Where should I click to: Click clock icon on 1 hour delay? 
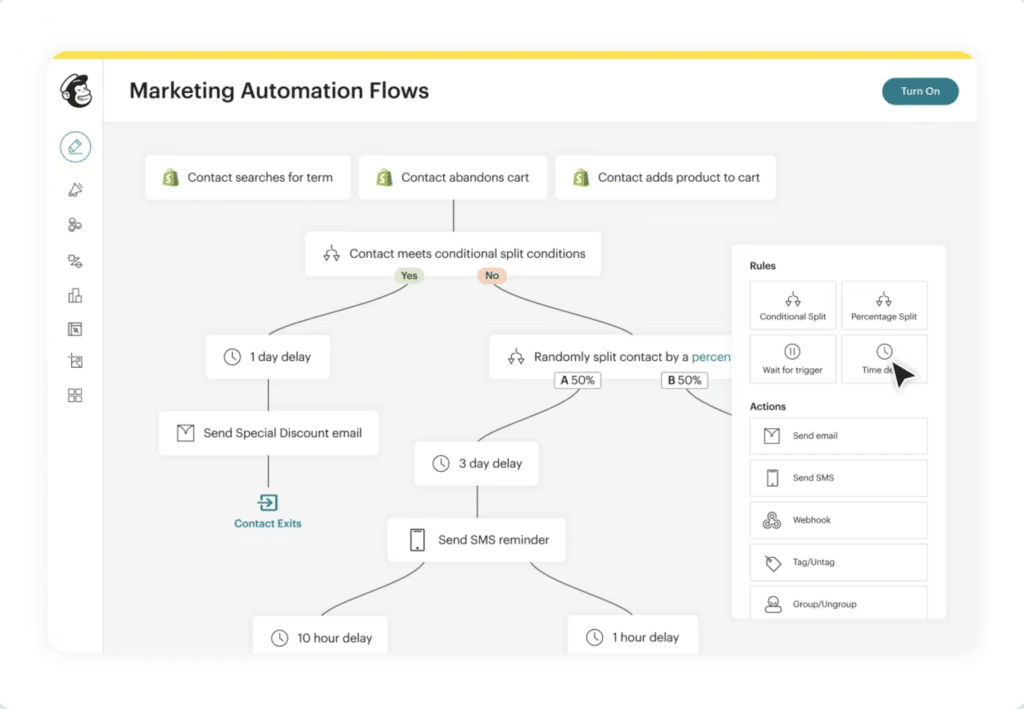(594, 637)
